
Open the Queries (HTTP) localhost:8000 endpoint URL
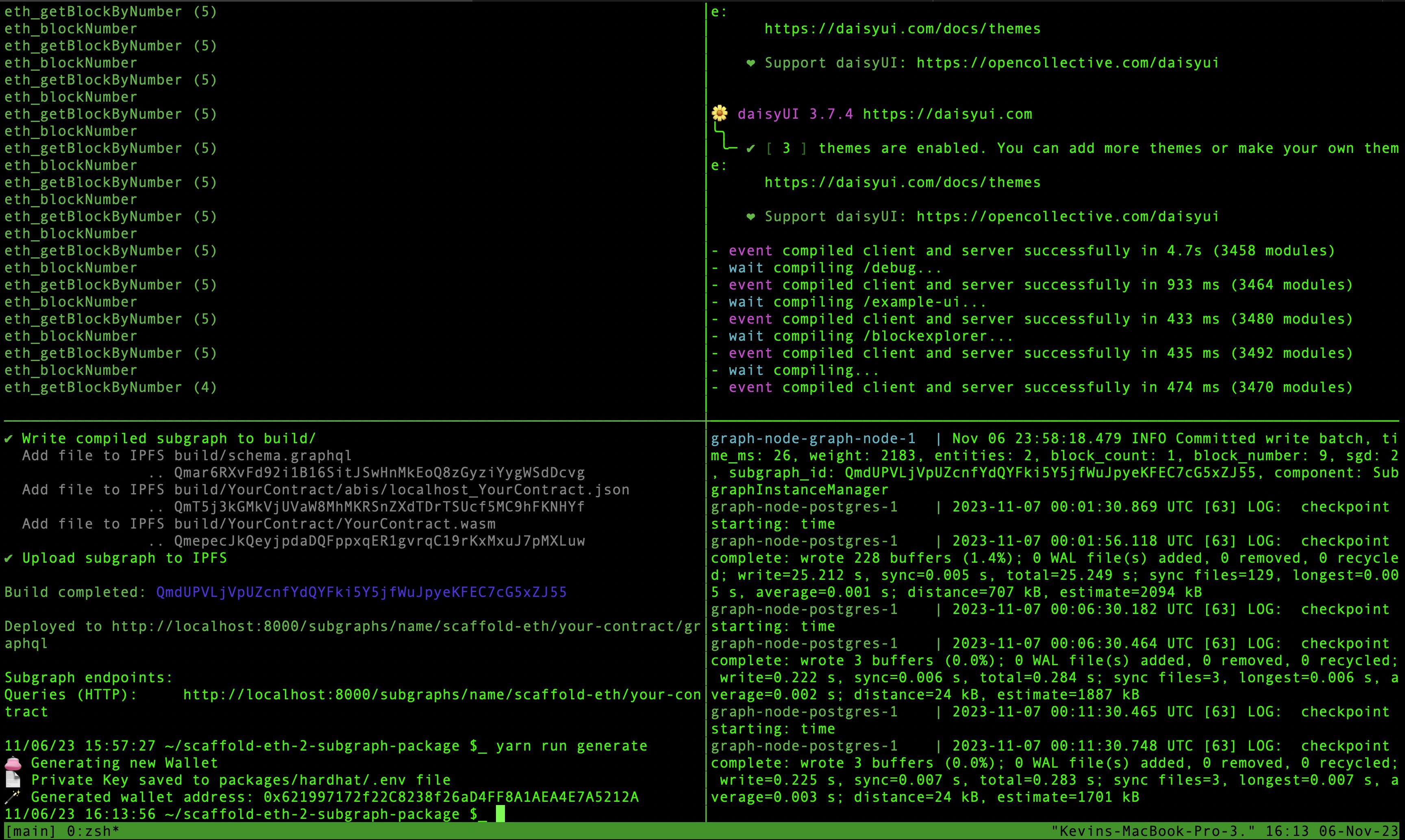click(442, 694)
